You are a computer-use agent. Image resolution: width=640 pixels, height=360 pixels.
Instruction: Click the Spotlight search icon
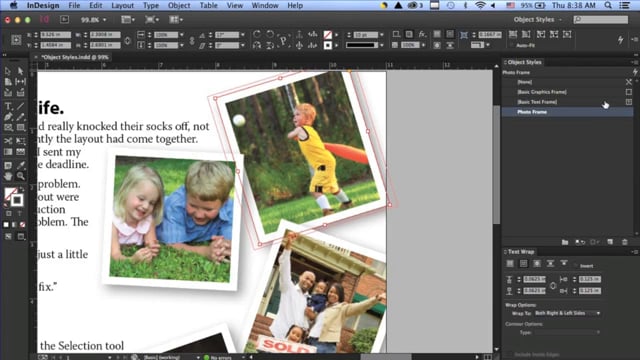click(608, 5)
